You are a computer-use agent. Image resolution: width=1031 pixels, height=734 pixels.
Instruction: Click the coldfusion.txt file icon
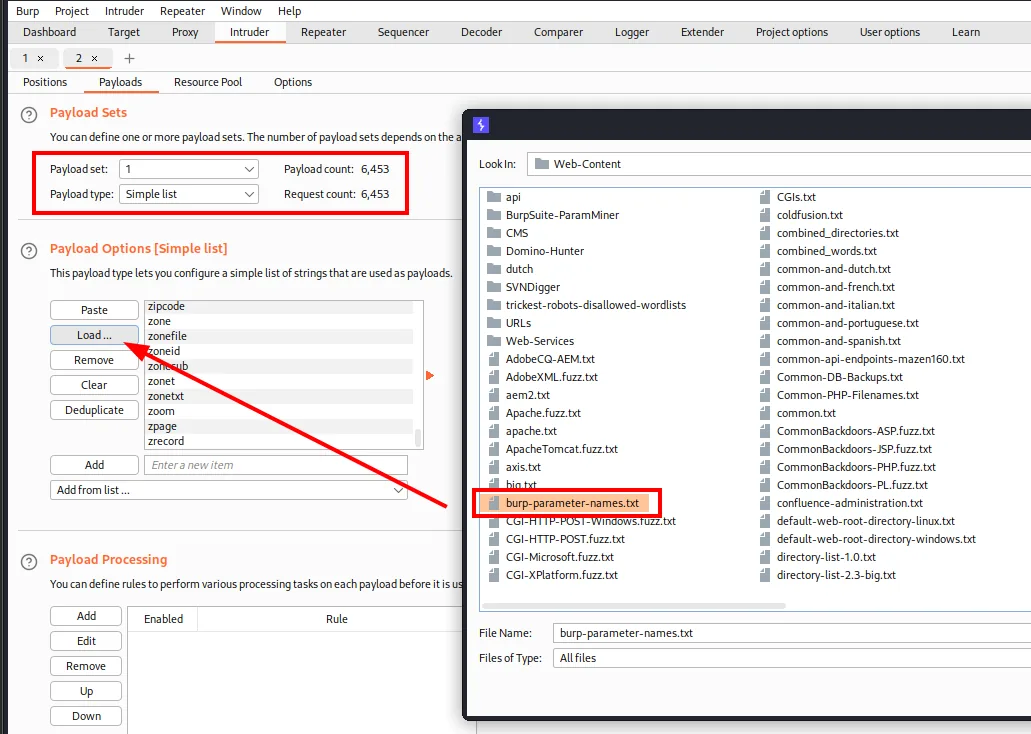point(765,214)
